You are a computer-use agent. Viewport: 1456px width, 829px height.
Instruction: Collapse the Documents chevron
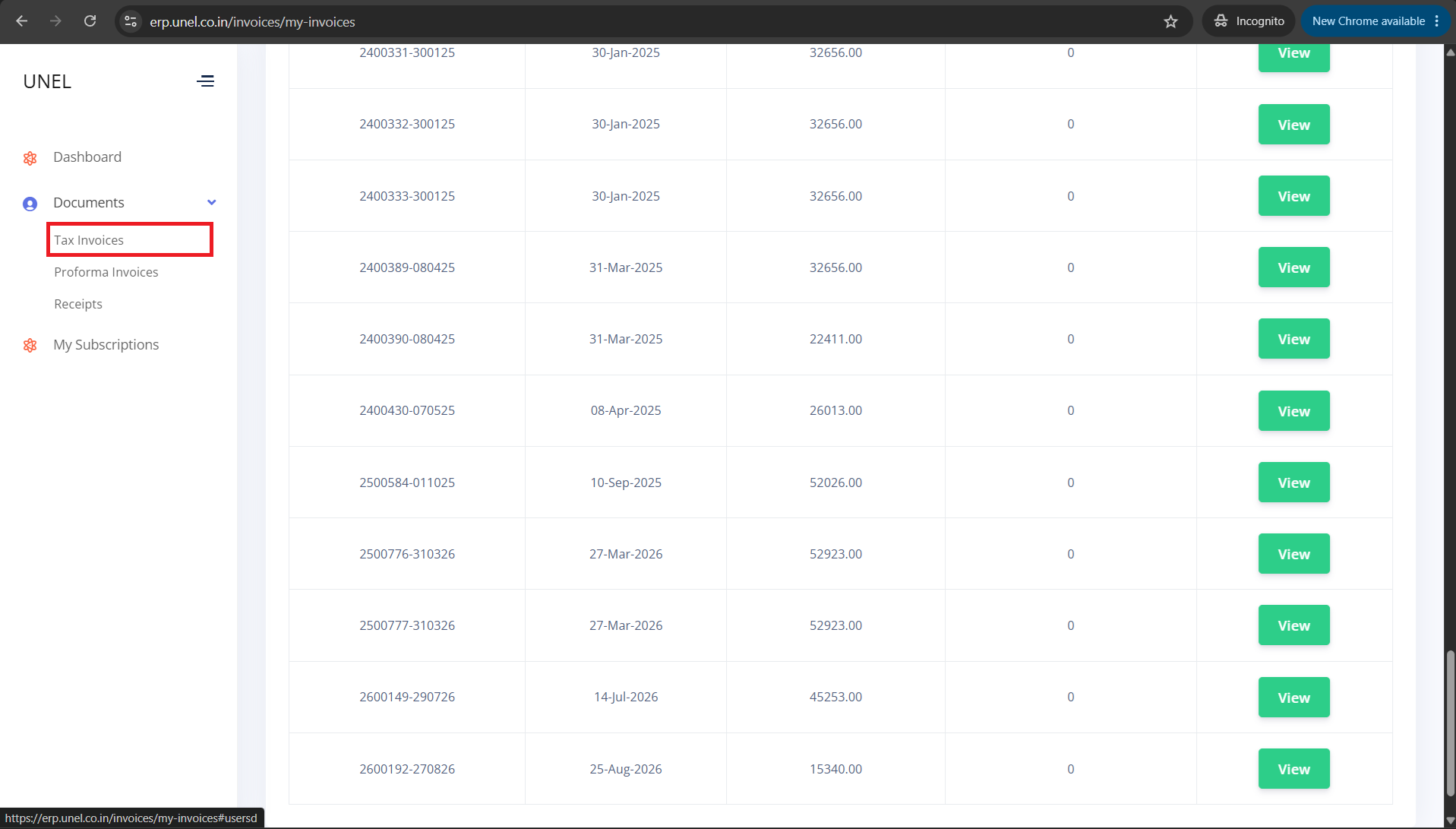pyautogui.click(x=212, y=202)
